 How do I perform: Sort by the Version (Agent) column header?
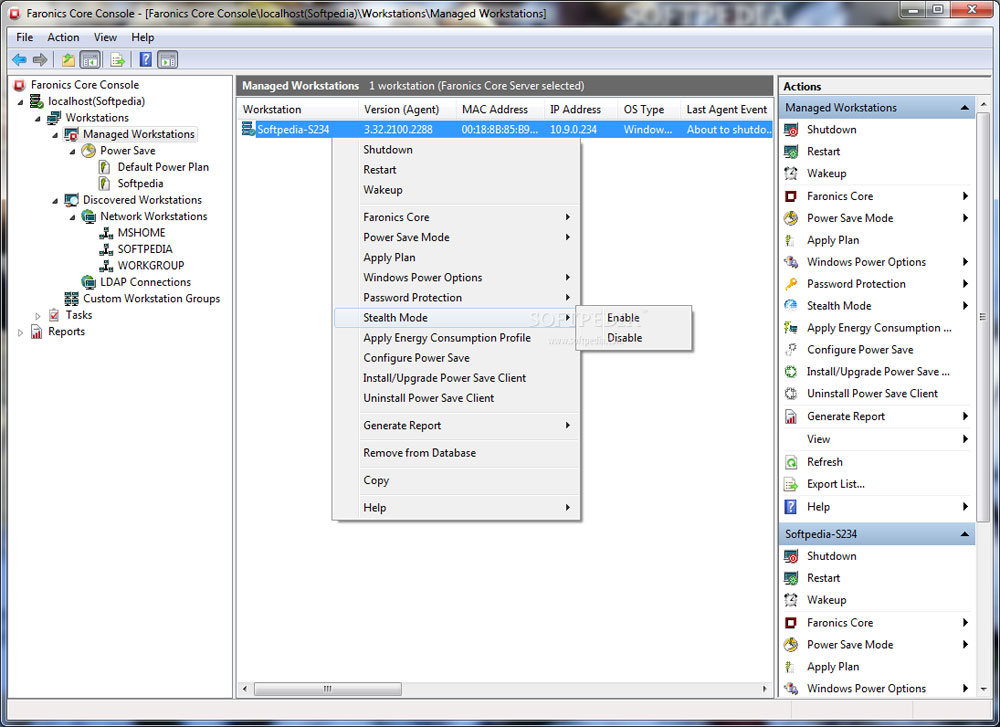408,109
